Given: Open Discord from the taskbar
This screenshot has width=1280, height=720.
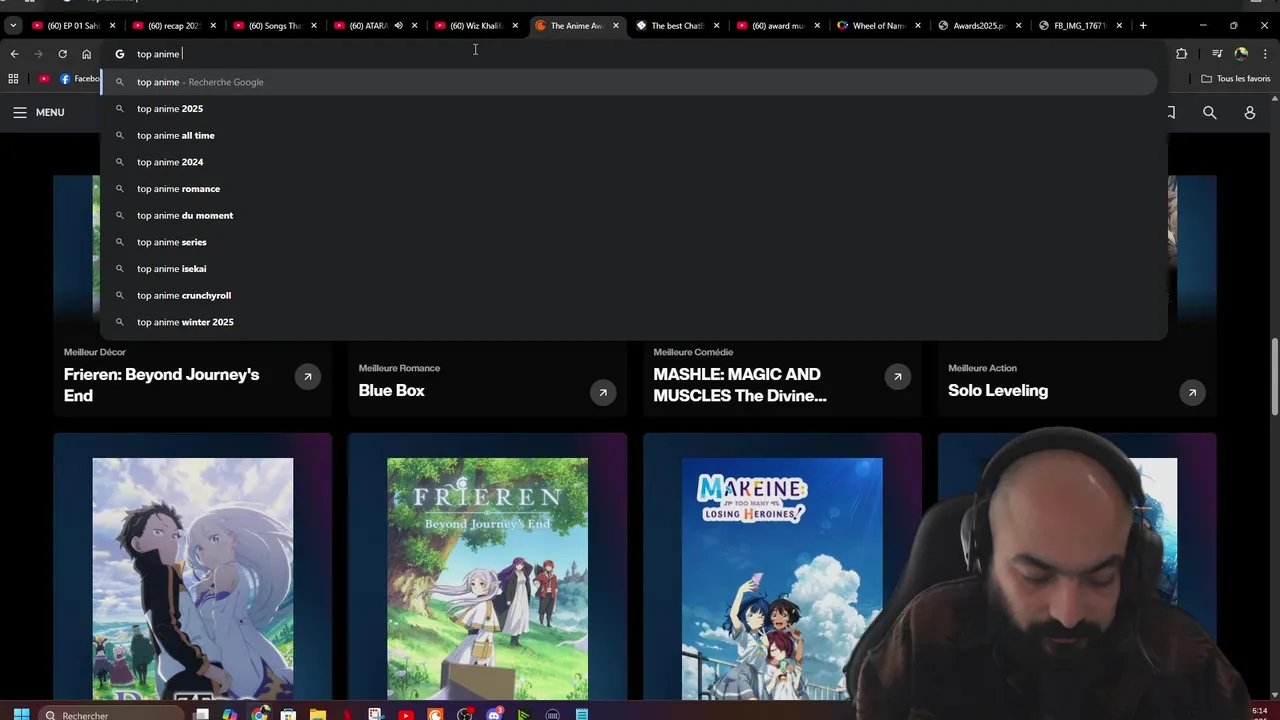Looking at the screenshot, I should coord(494,715).
